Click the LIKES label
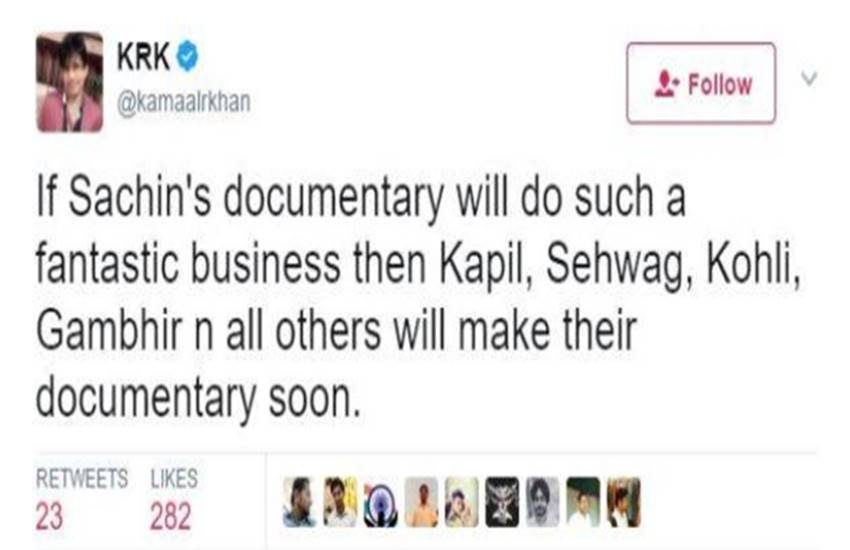This screenshot has height=550, width=850. click(x=174, y=478)
